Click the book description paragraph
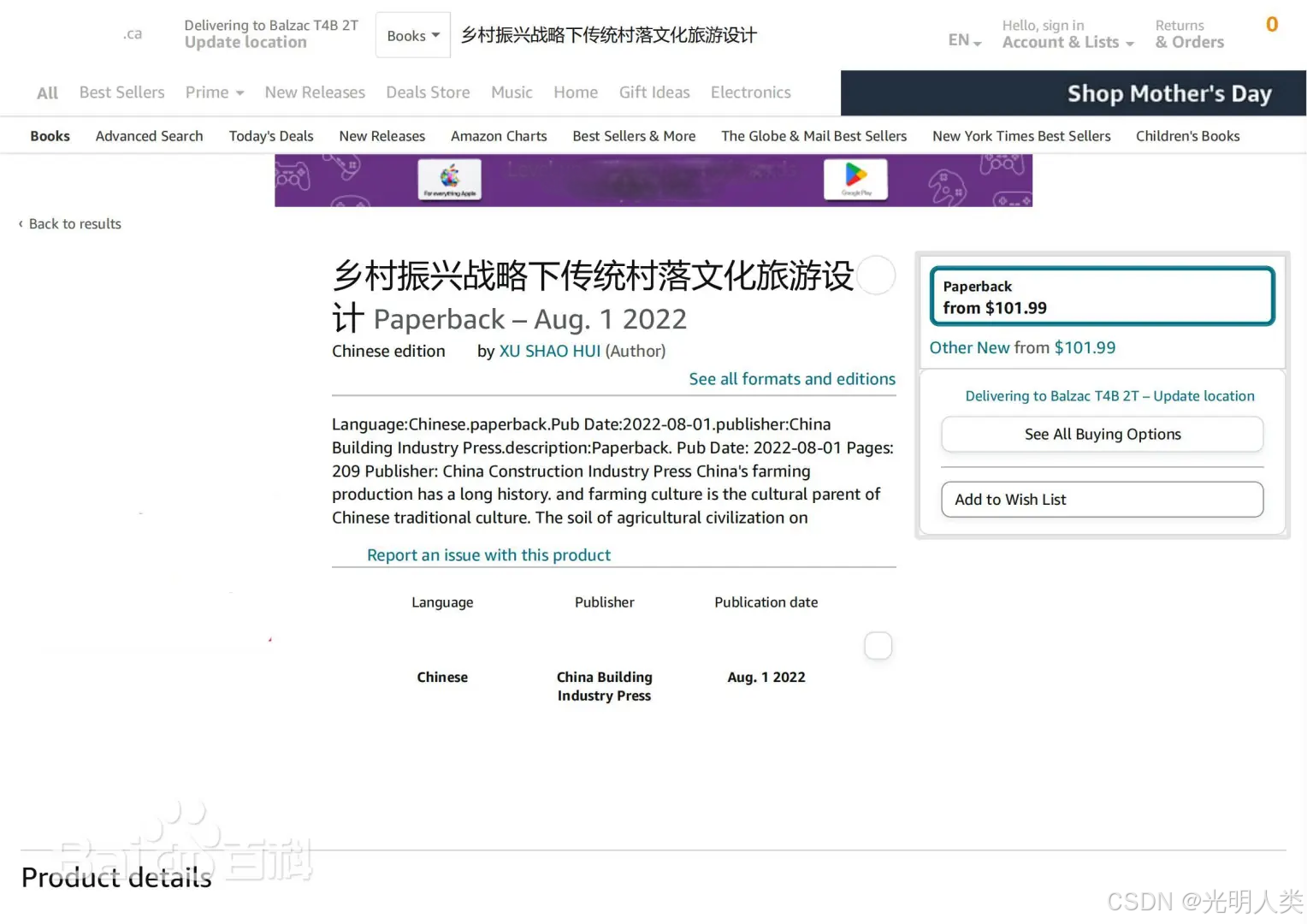 click(x=613, y=471)
